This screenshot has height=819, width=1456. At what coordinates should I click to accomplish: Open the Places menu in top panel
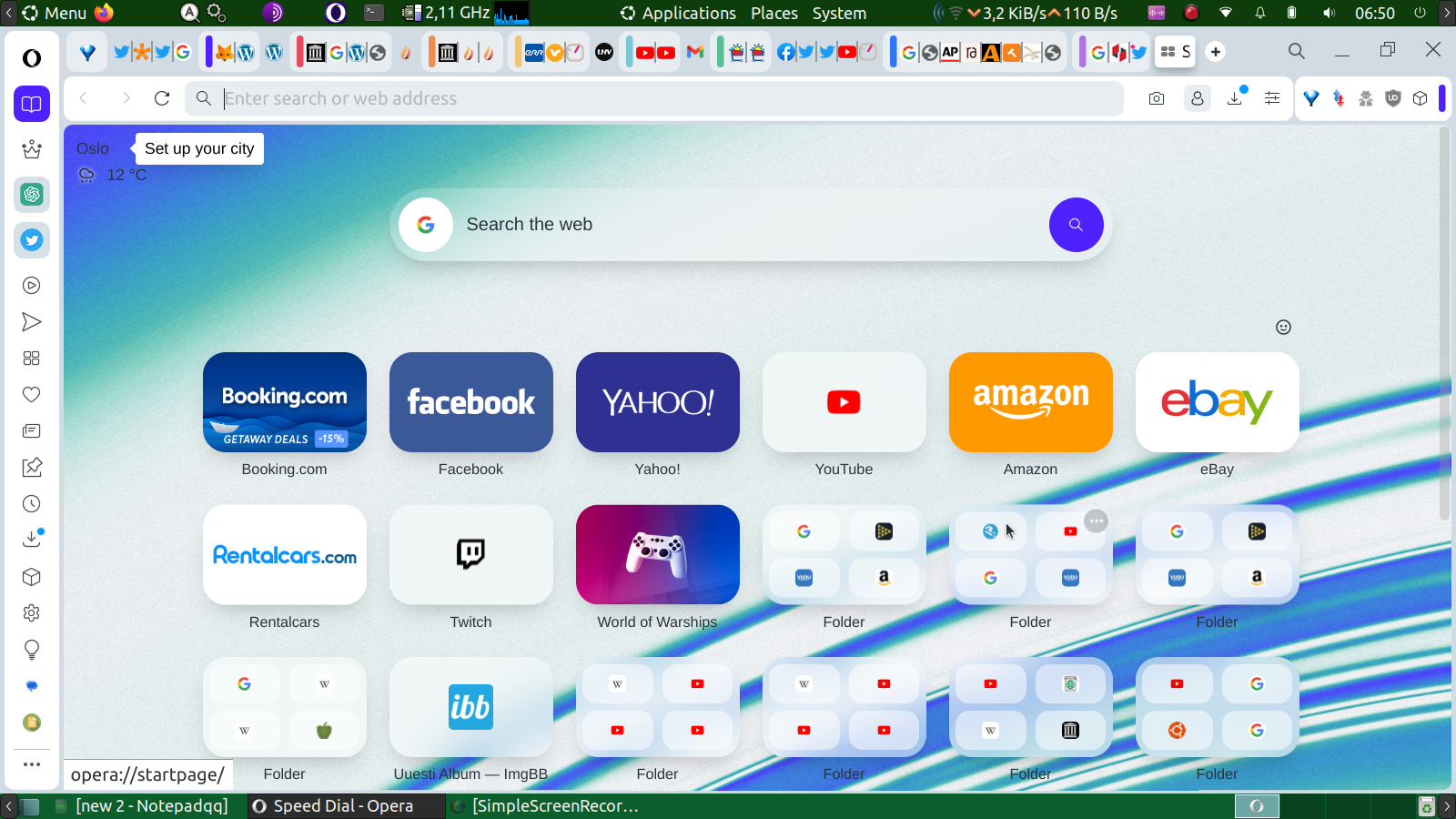click(x=774, y=14)
